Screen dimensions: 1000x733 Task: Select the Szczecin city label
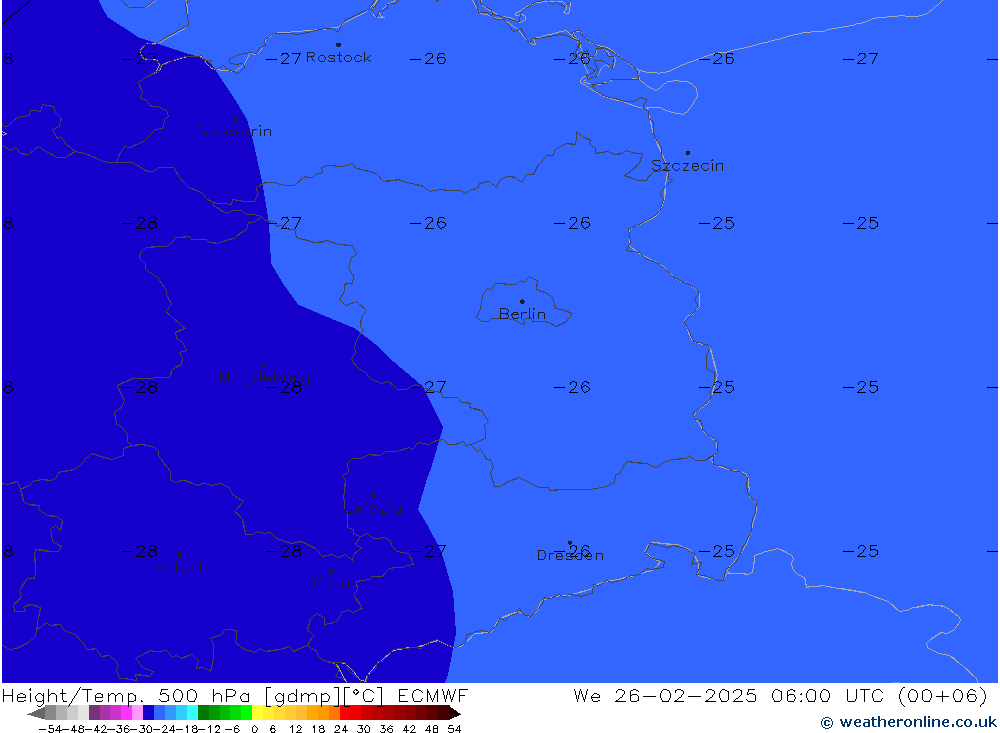[x=688, y=166]
